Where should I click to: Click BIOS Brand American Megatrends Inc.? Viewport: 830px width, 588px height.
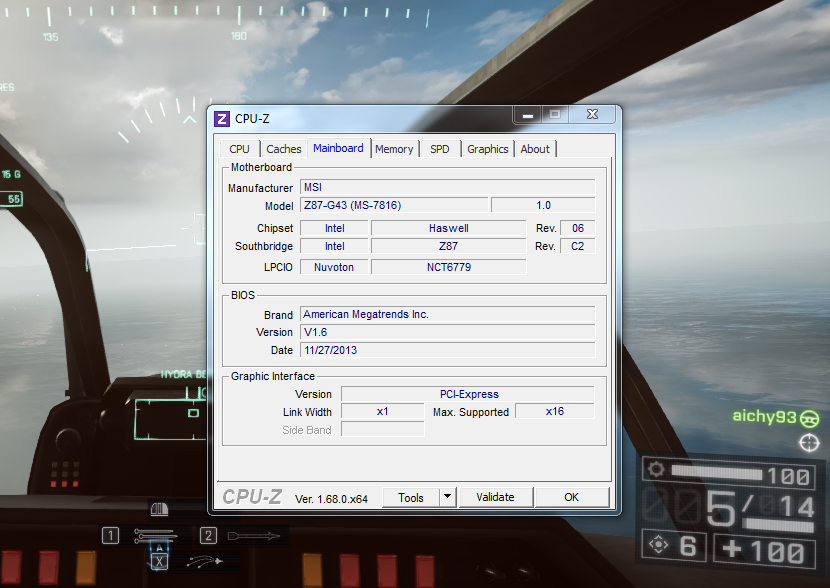448,314
